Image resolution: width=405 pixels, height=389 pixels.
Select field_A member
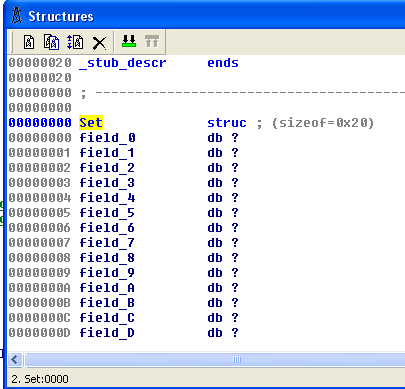[107, 288]
